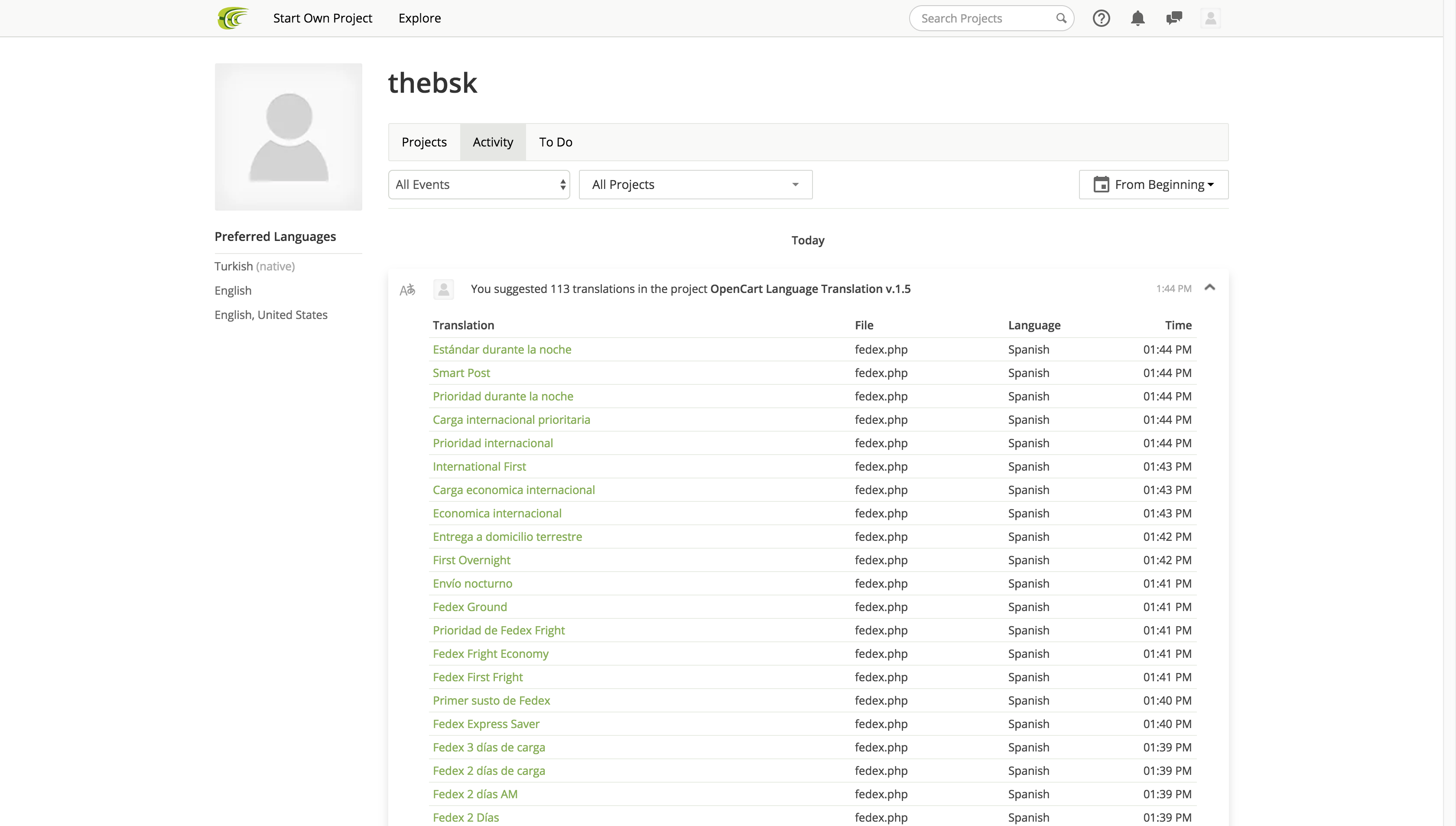The image size is (1456, 826).
Task: Click the translation event type icon
Action: 407,290
